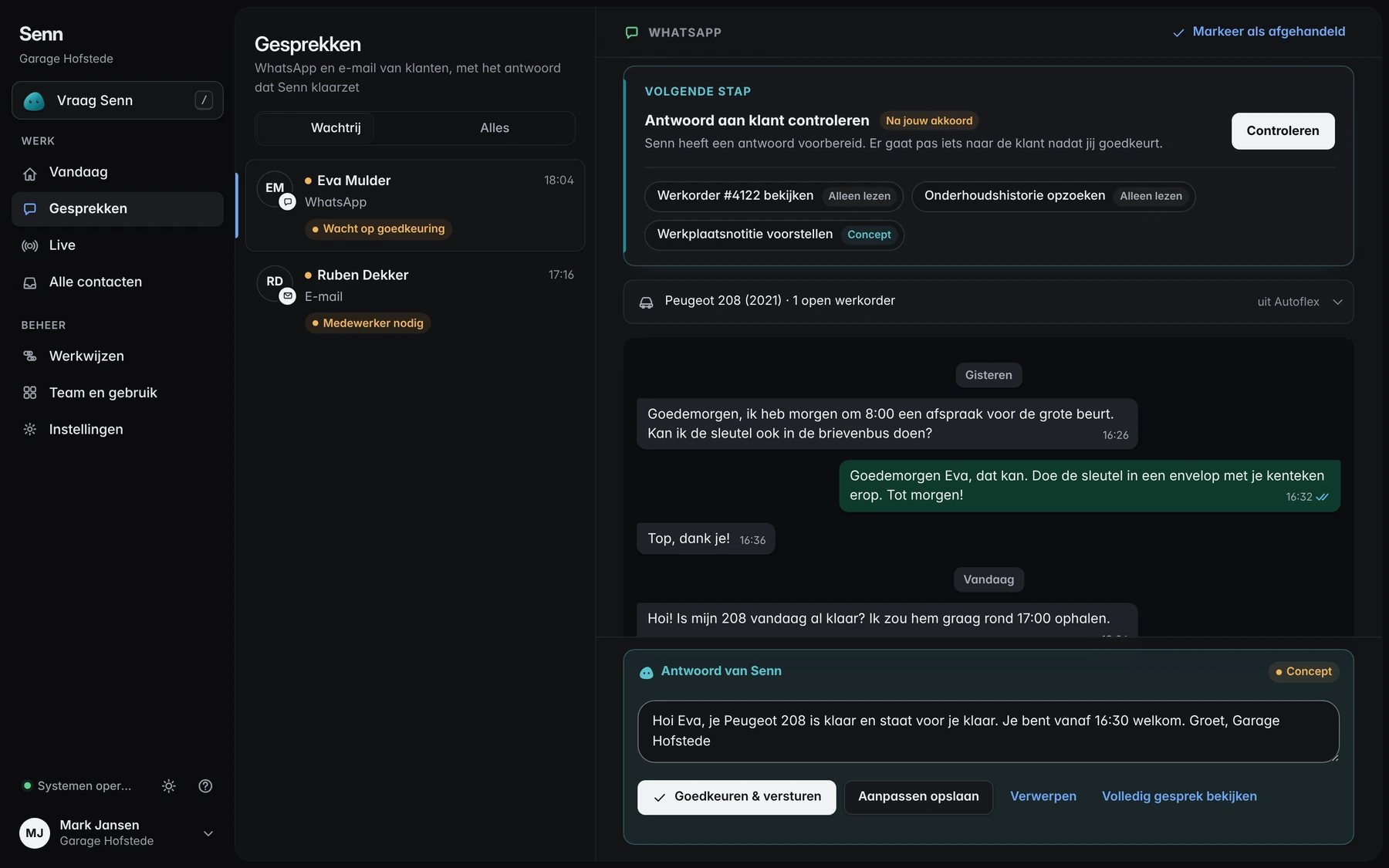Open Vraag Senn assistant box
1389x868 pixels.
(117, 100)
